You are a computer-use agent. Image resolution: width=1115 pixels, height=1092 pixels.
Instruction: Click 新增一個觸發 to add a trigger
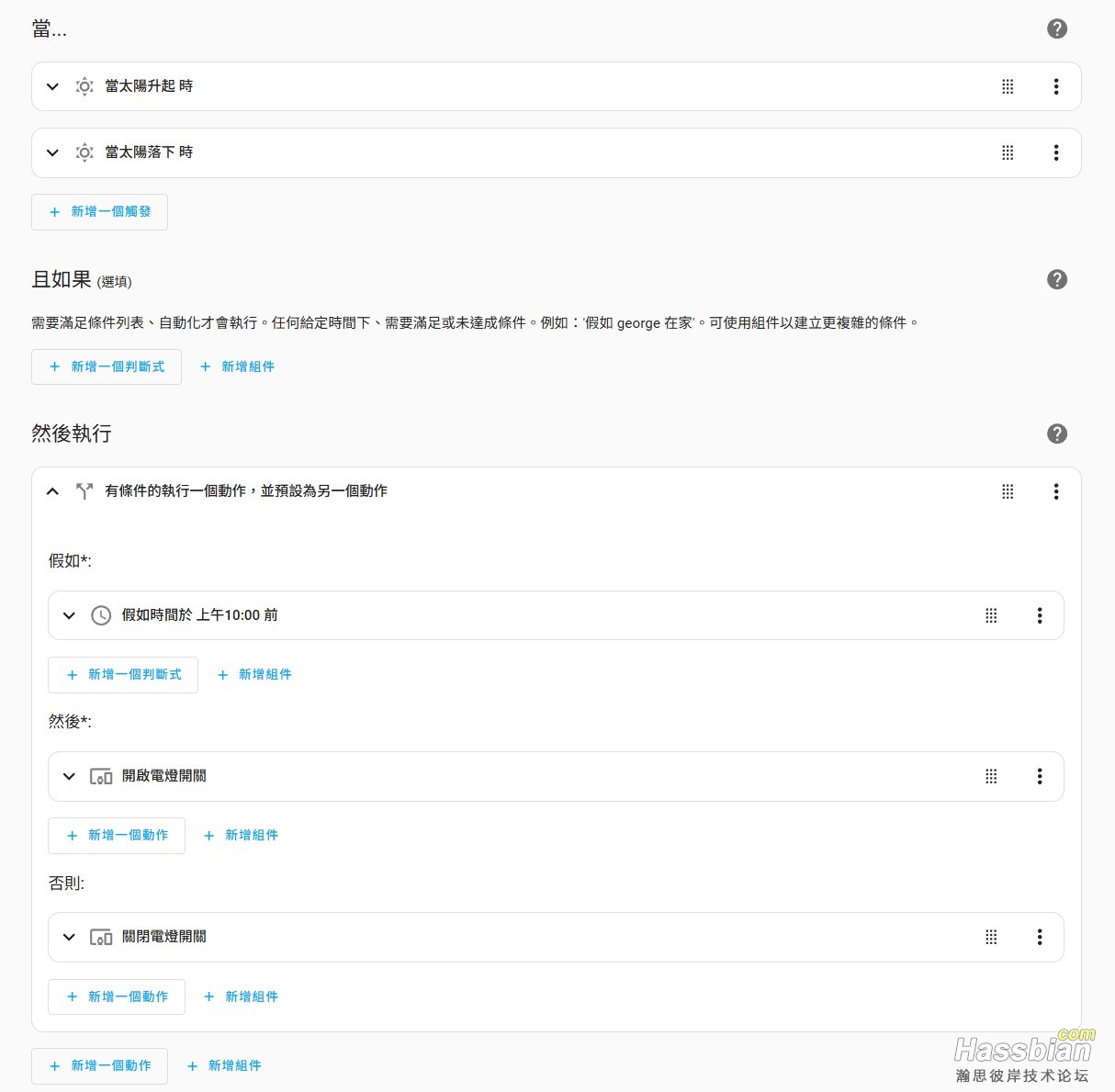click(99, 211)
